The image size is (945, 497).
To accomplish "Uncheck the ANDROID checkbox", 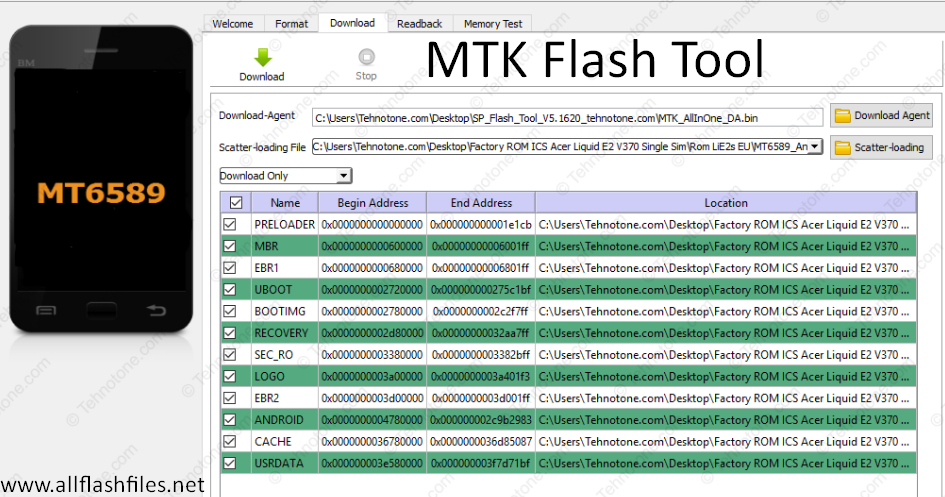I will point(230,420).
